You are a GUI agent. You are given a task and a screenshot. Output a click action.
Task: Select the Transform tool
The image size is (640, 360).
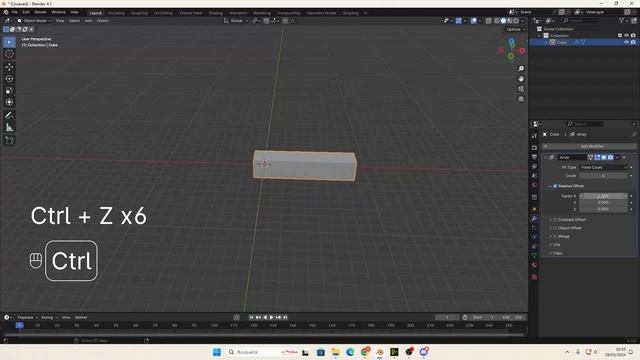(9, 102)
